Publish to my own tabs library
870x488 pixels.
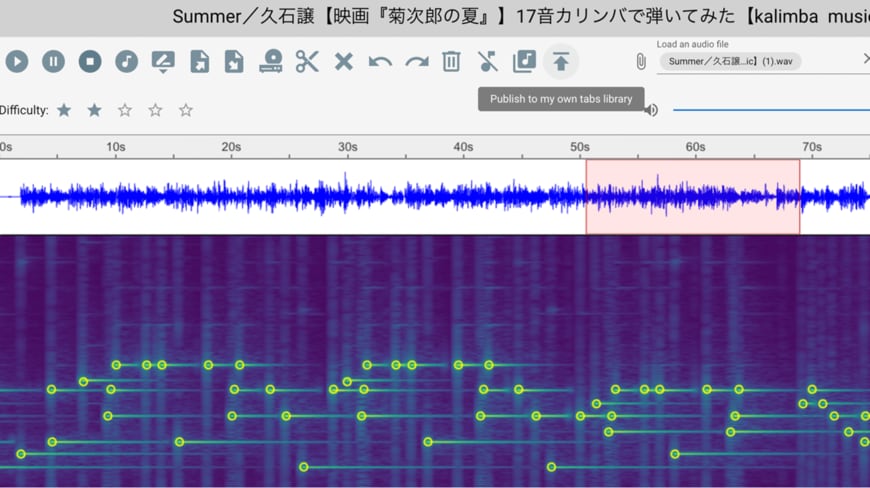click(x=561, y=61)
